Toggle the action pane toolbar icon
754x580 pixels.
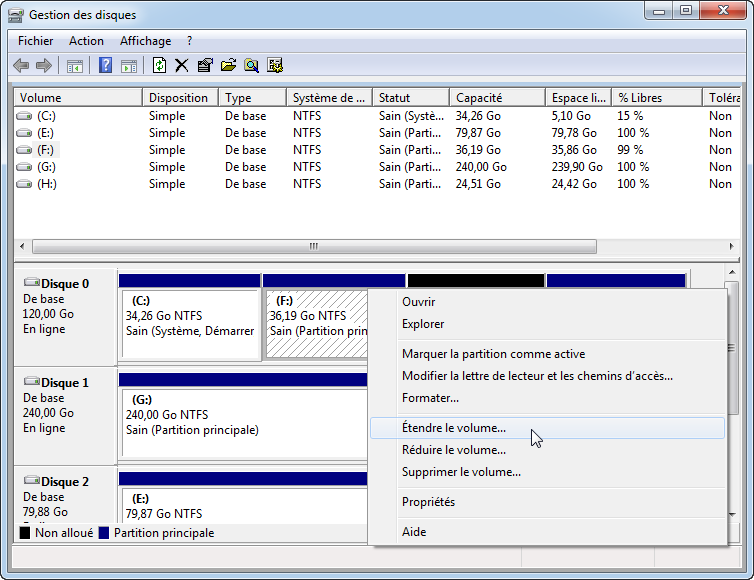[129, 66]
